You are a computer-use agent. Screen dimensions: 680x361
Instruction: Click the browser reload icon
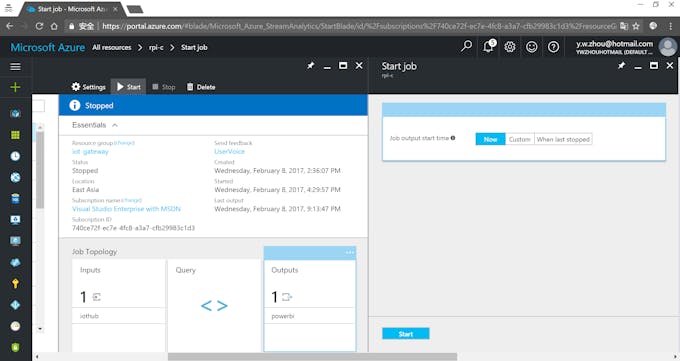pos(39,26)
